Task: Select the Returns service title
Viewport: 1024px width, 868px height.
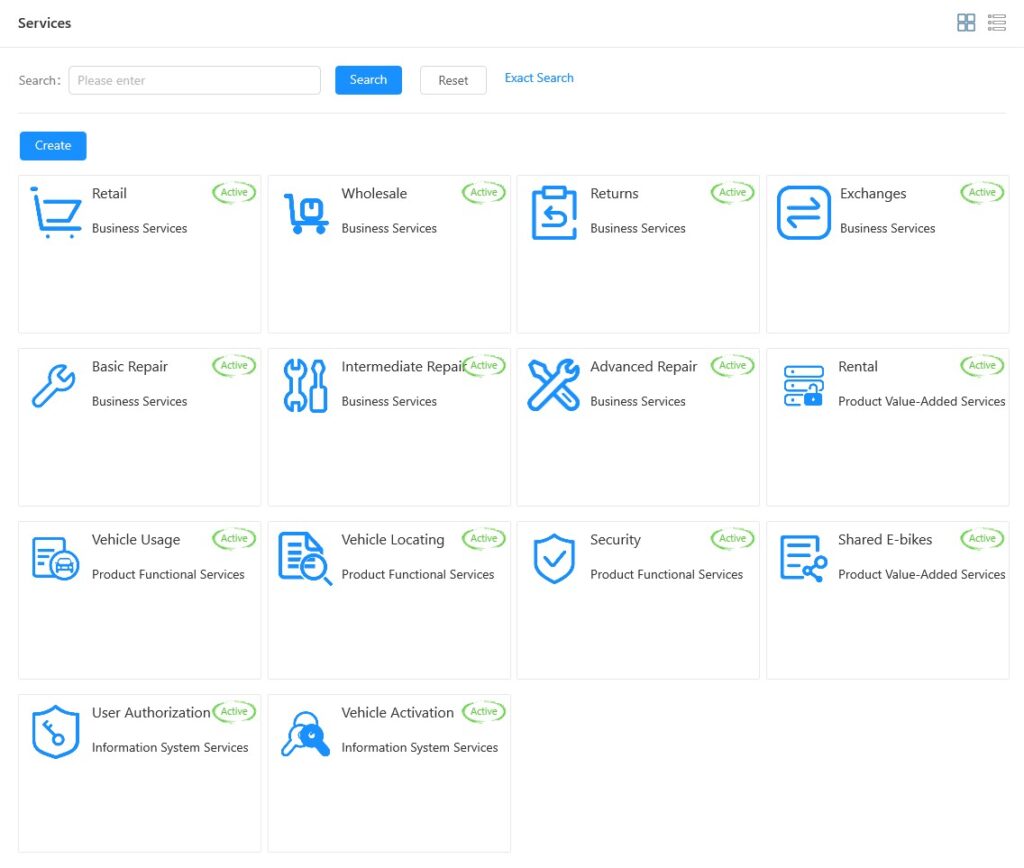Action: [x=615, y=193]
